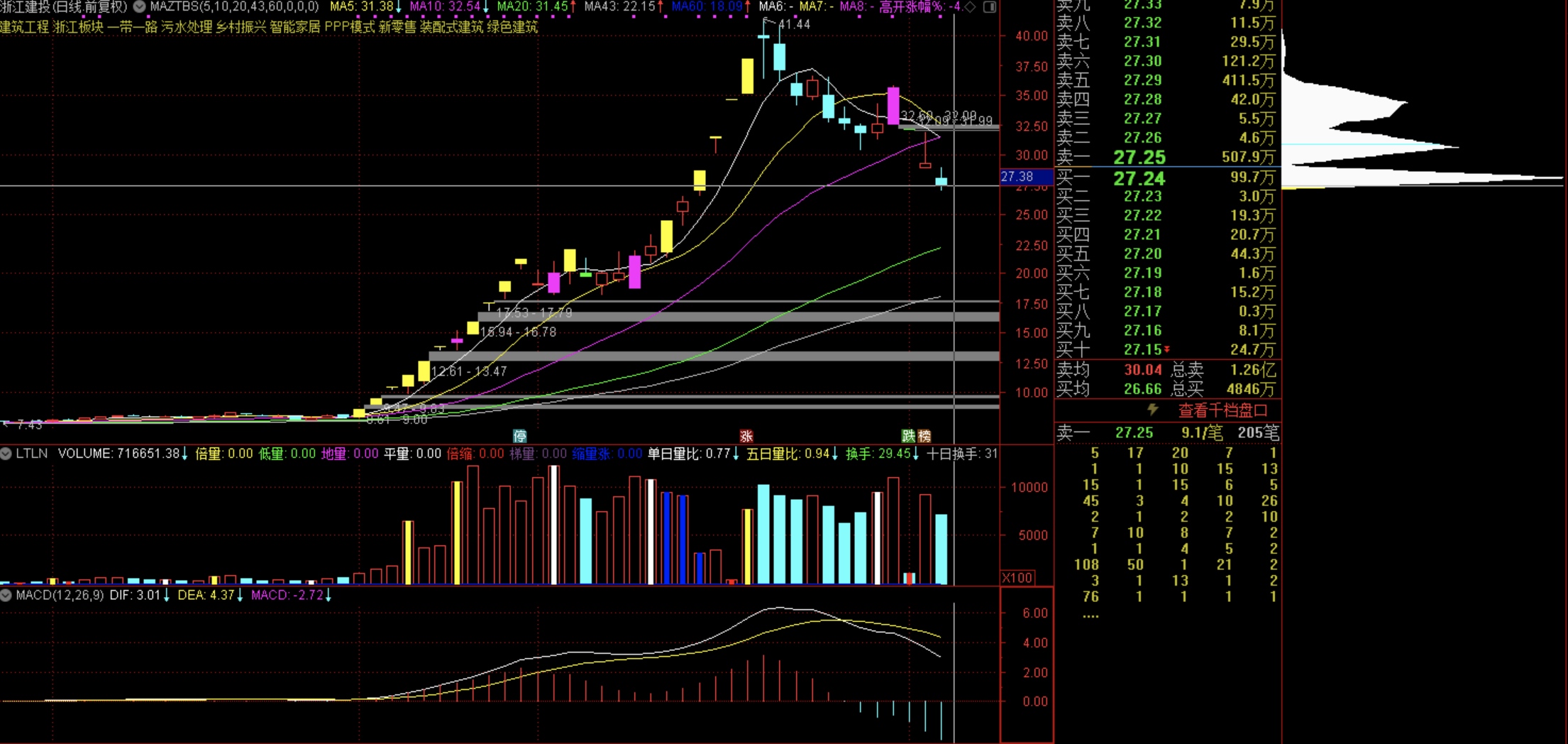Click the 买一 price 27.24 row

point(1139,178)
